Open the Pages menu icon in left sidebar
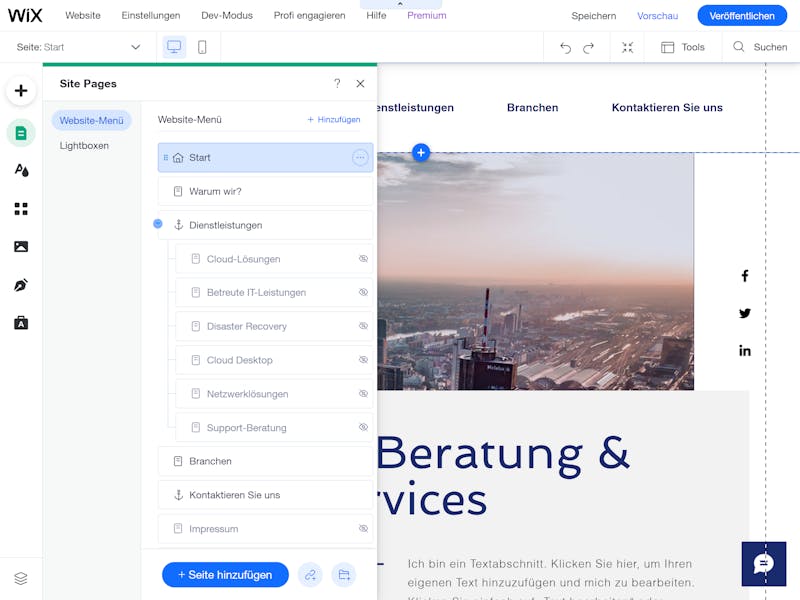 21,133
